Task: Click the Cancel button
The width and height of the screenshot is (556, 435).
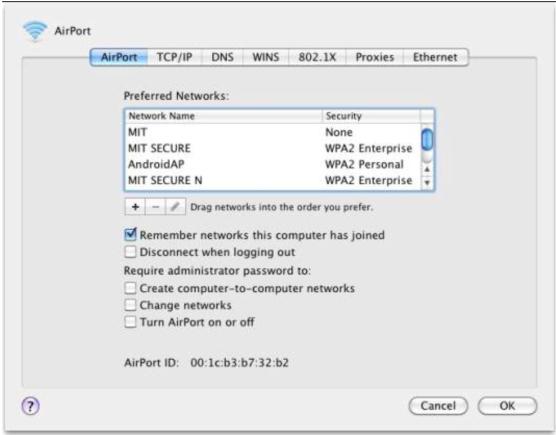Action: (x=438, y=406)
